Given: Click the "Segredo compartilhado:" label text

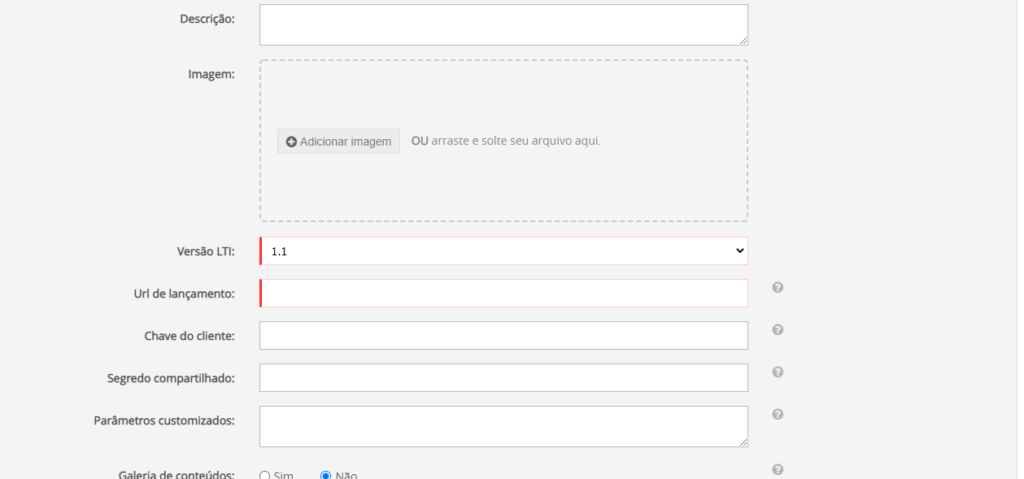Looking at the screenshot, I should [170, 378].
